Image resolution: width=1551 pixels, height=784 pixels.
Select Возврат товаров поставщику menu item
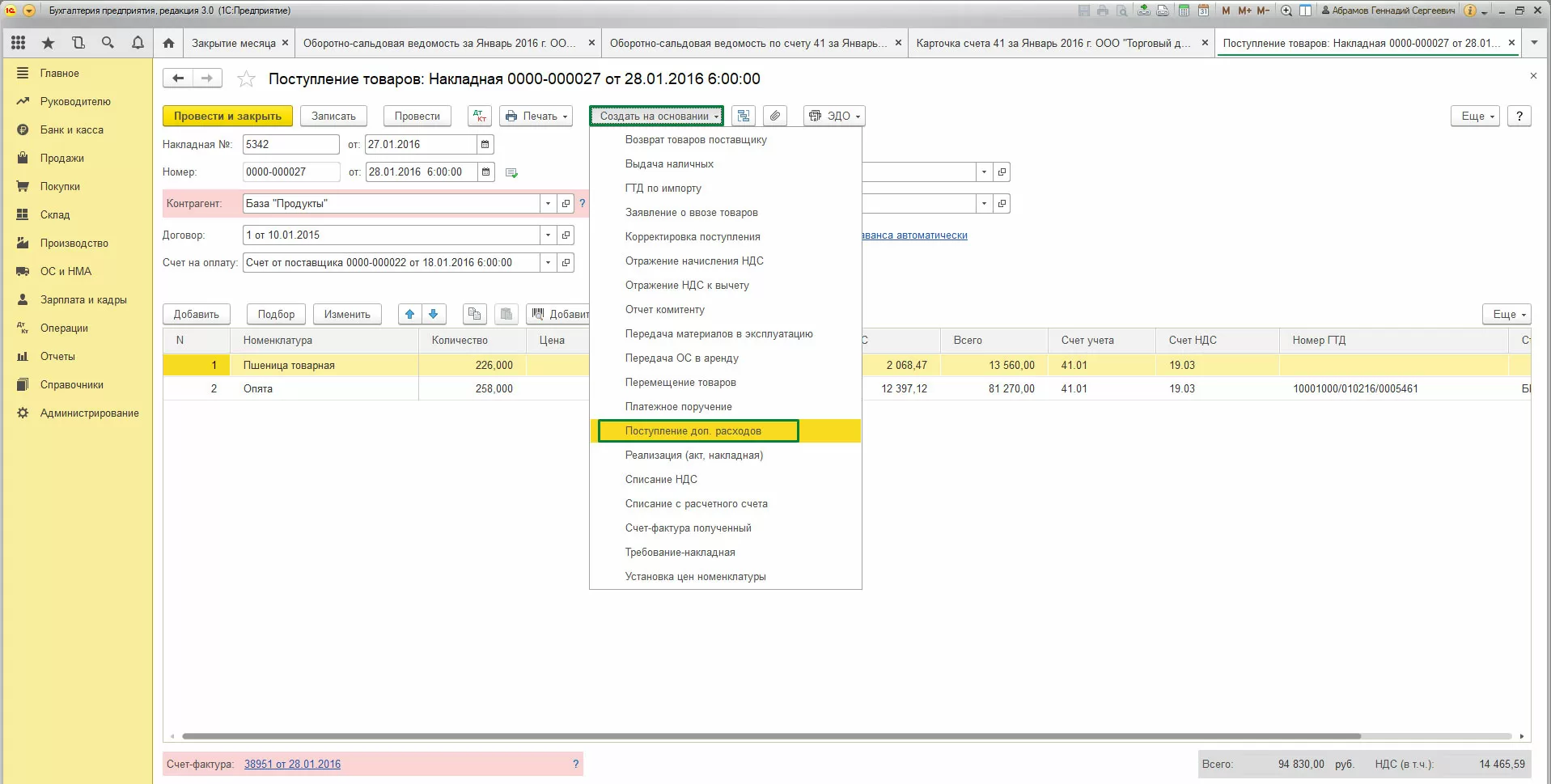[726, 140]
